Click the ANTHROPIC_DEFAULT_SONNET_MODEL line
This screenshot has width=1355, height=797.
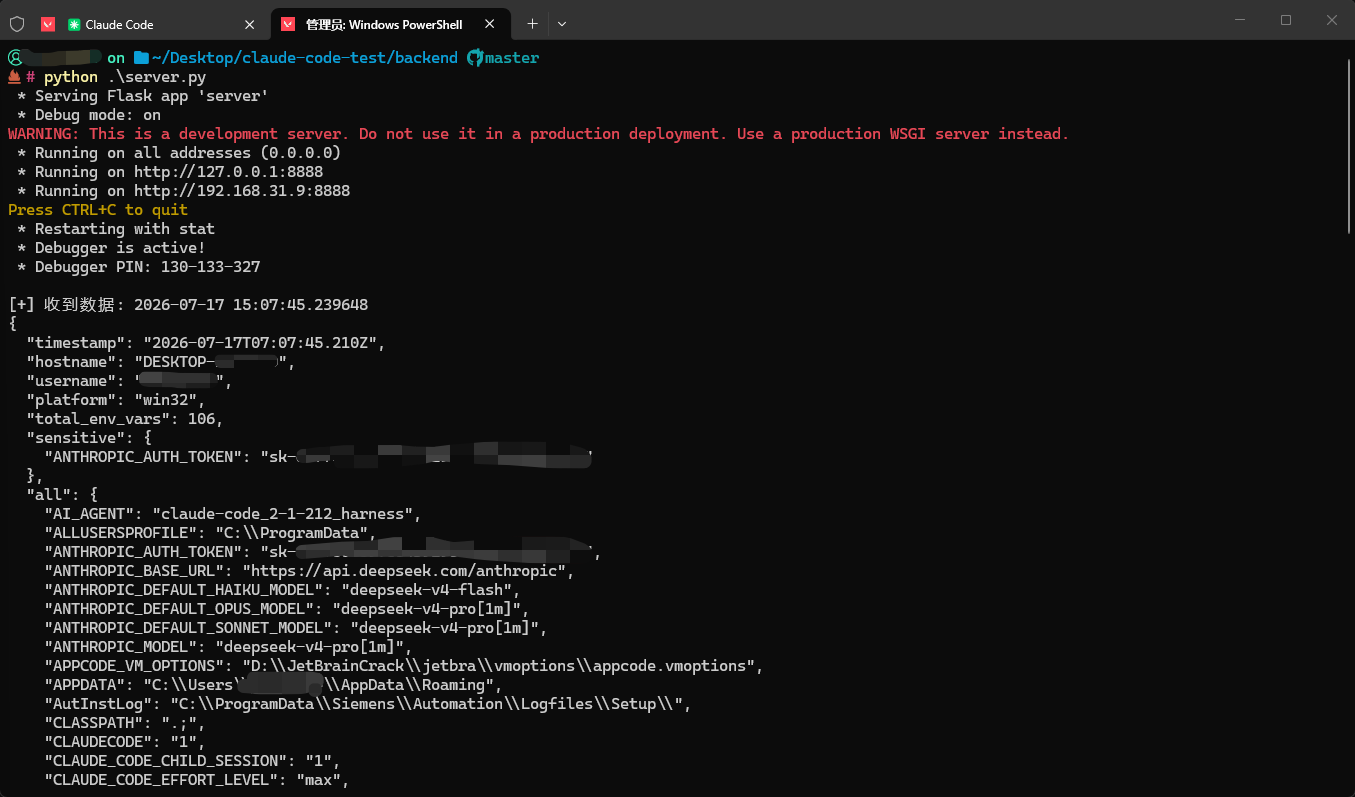(x=296, y=628)
